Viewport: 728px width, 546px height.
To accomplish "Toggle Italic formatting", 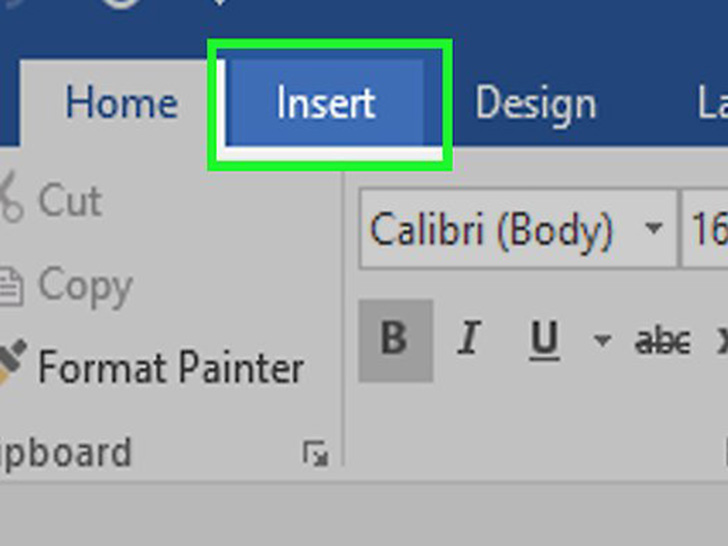I will [x=468, y=340].
